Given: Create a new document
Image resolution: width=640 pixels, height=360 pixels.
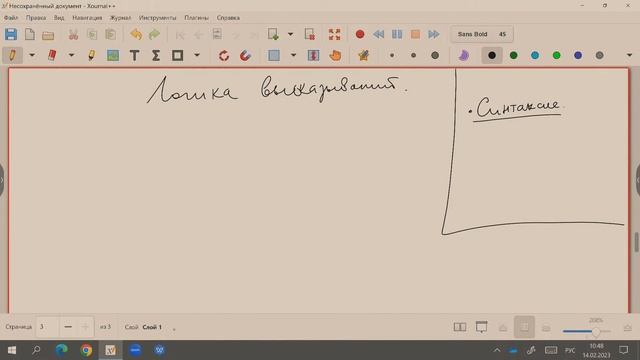Looking at the screenshot, I should coord(29,34).
